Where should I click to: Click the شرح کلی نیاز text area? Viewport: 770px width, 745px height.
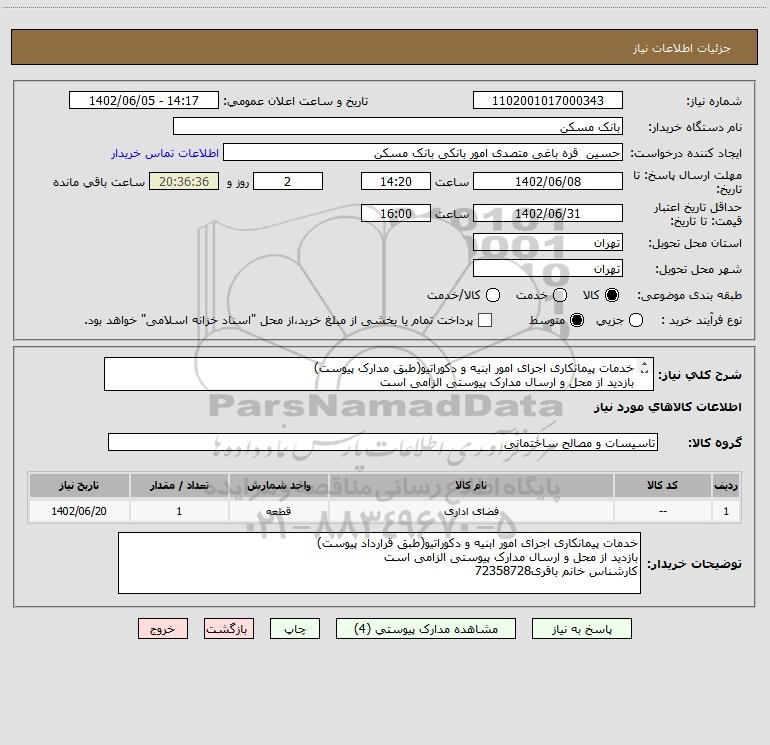click(x=379, y=374)
